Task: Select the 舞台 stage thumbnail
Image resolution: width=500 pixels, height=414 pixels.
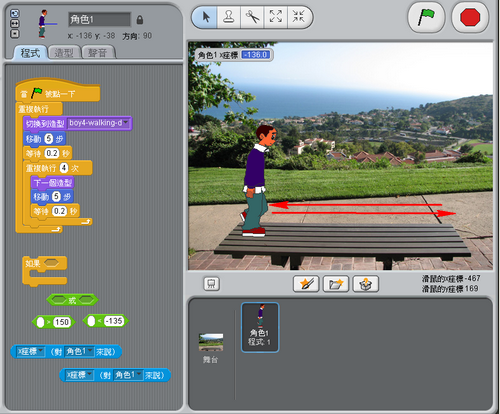Action: (211, 347)
